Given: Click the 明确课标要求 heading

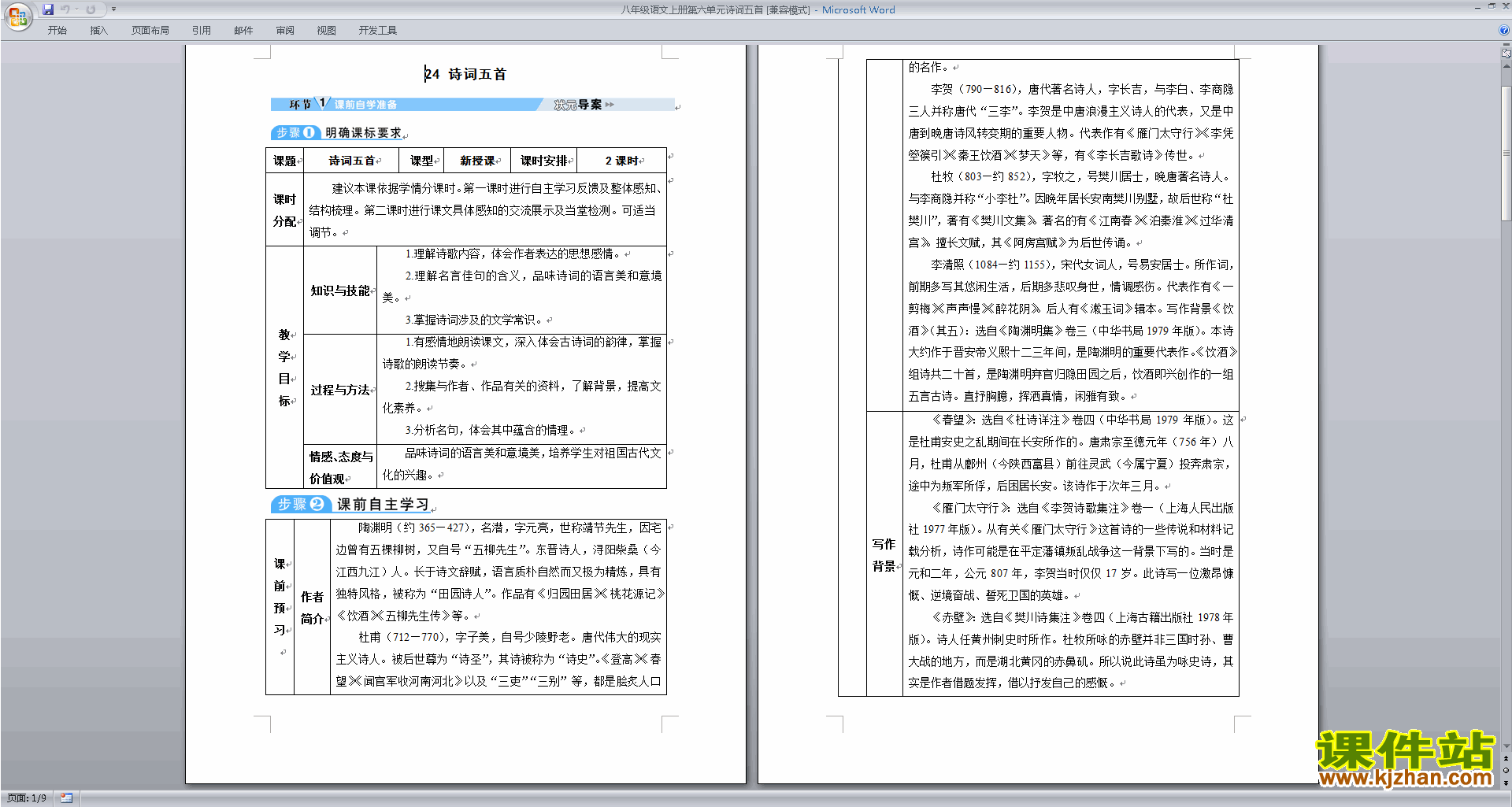Looking at the screenshot, I should click(364, 133).
